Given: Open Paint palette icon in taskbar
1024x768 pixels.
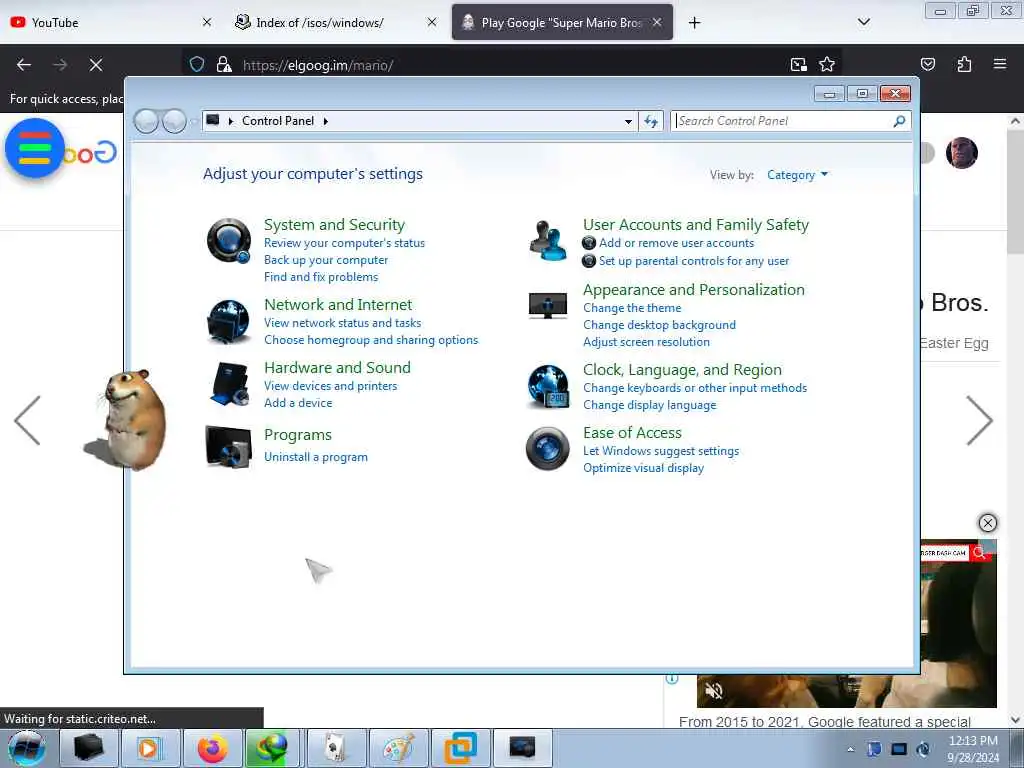Looking at the screenshot, I should pyautogui.click(x=398, y=748).
